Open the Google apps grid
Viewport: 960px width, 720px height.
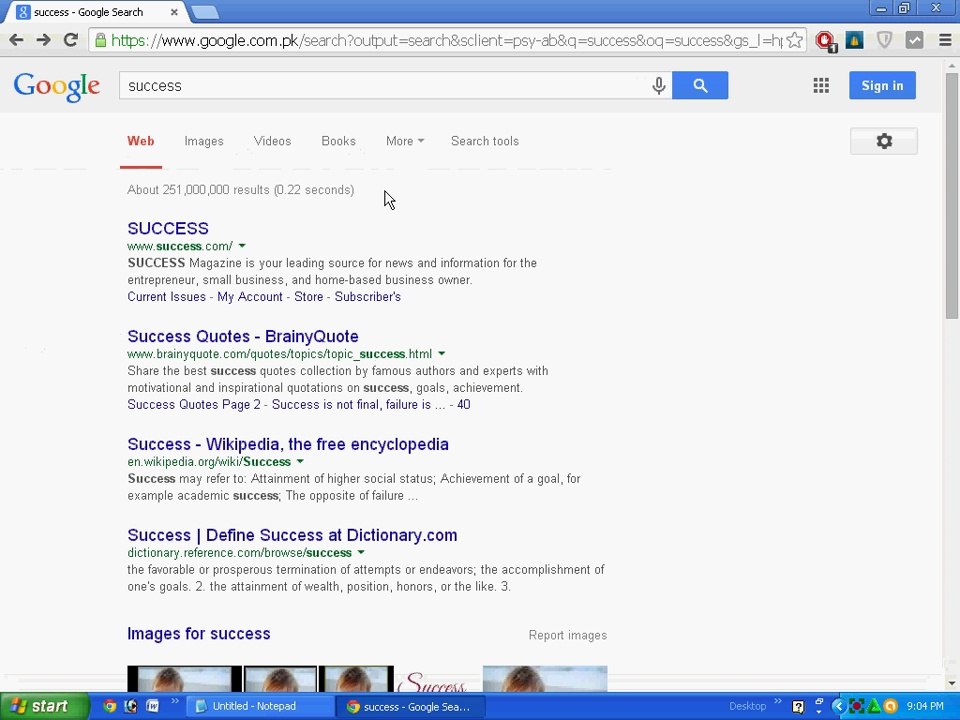point(821,85)
